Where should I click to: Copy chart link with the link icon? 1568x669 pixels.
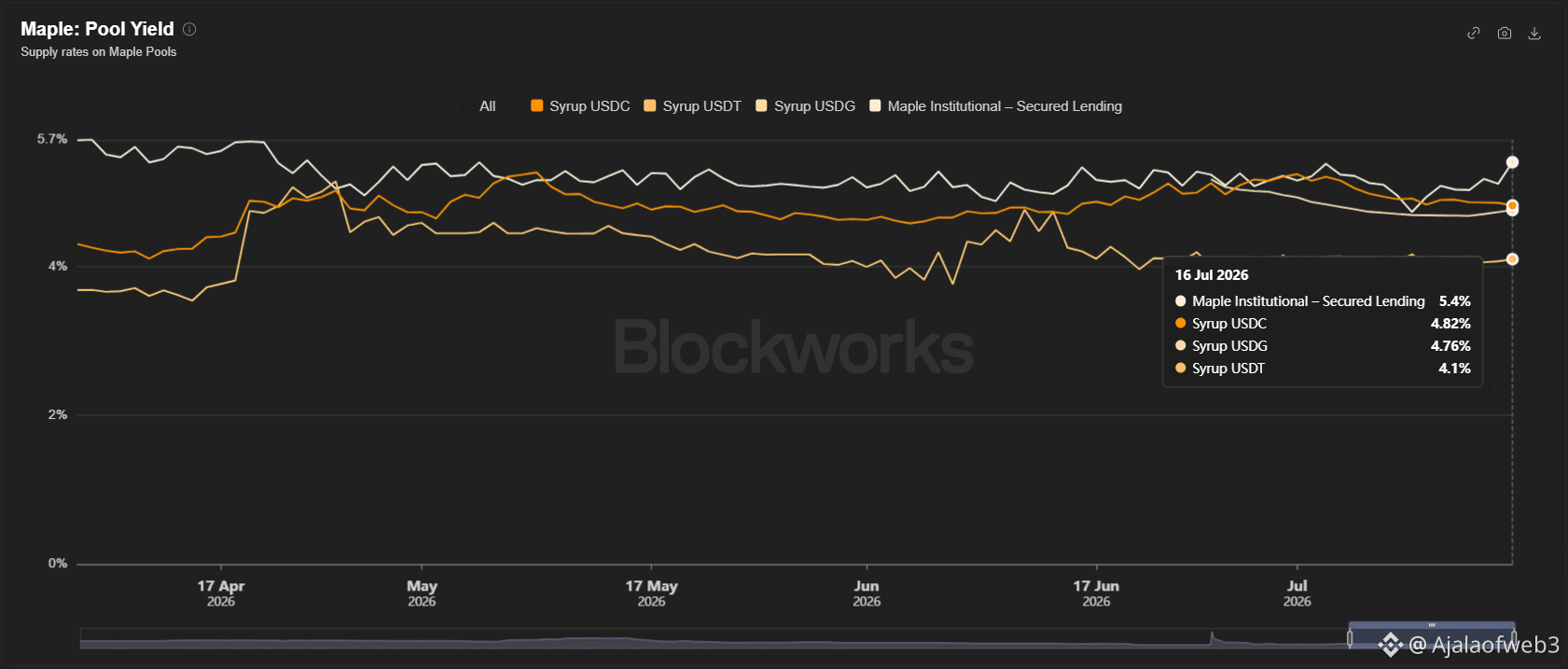tap(1474, 33)
